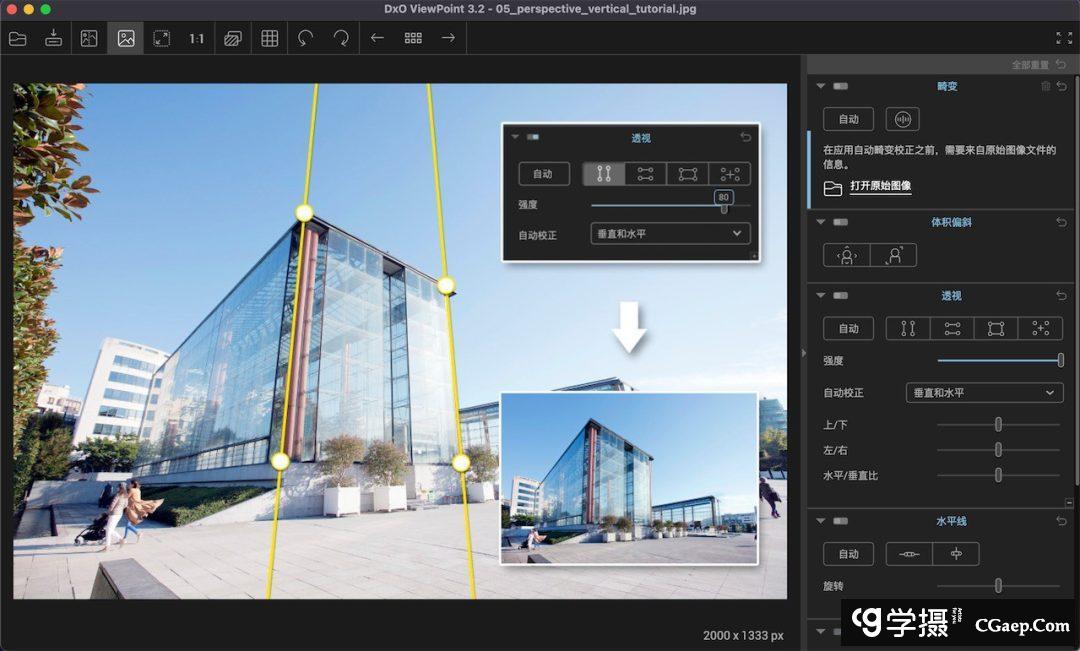Click the 打开原始图像 link
The height and width of the screenshot is (651, 1080).
click(880, 187)
